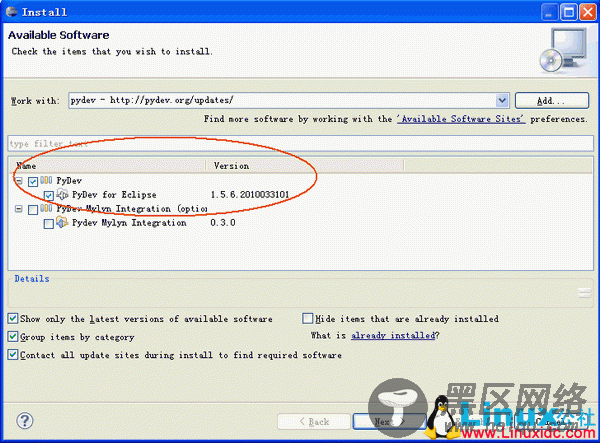
Task: Click the Mylyn Integration category icon
Action: click(x=46, y=208)
